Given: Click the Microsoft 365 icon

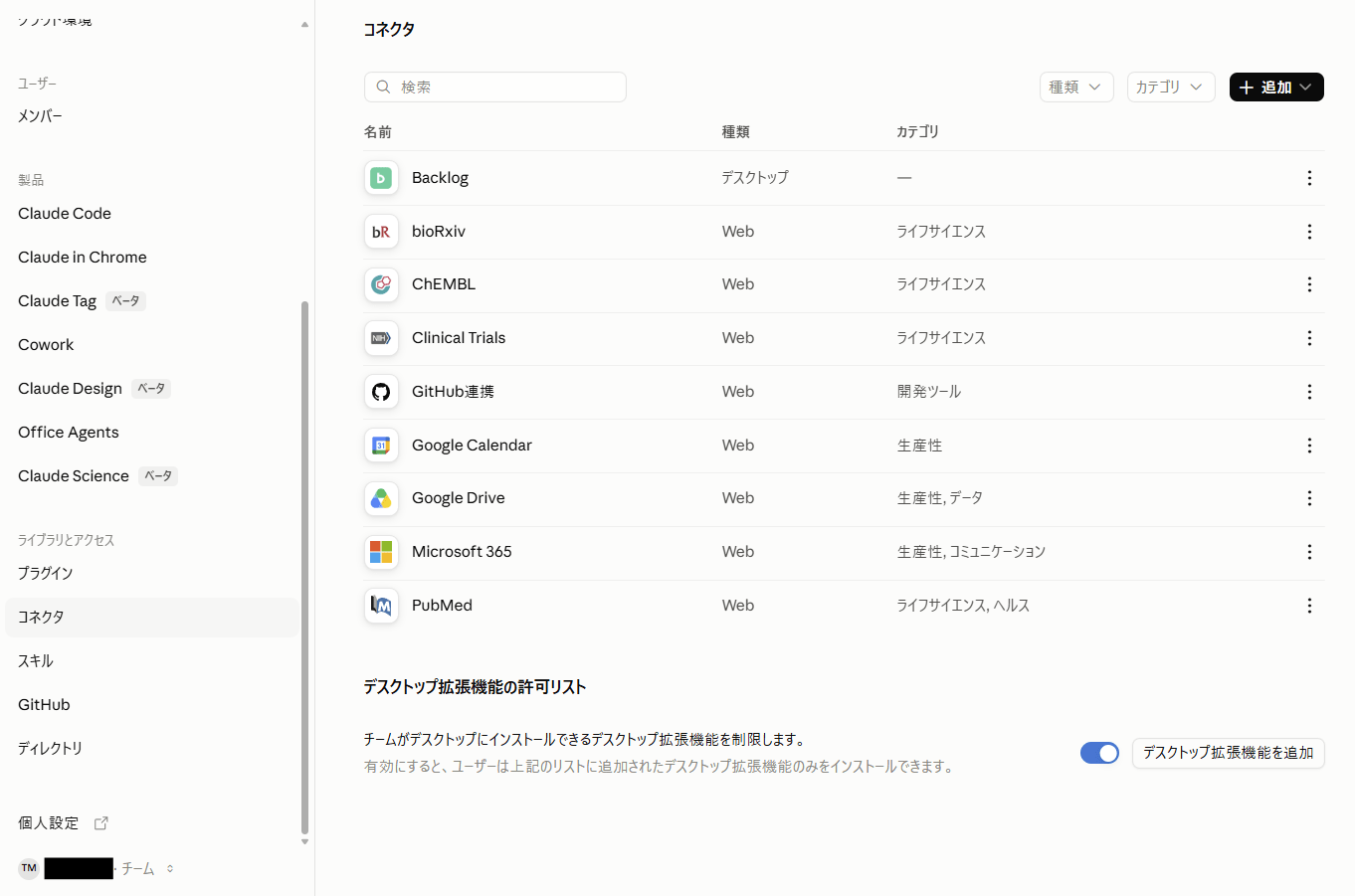Looking at the screenshot, I should (x=381, y=552).
